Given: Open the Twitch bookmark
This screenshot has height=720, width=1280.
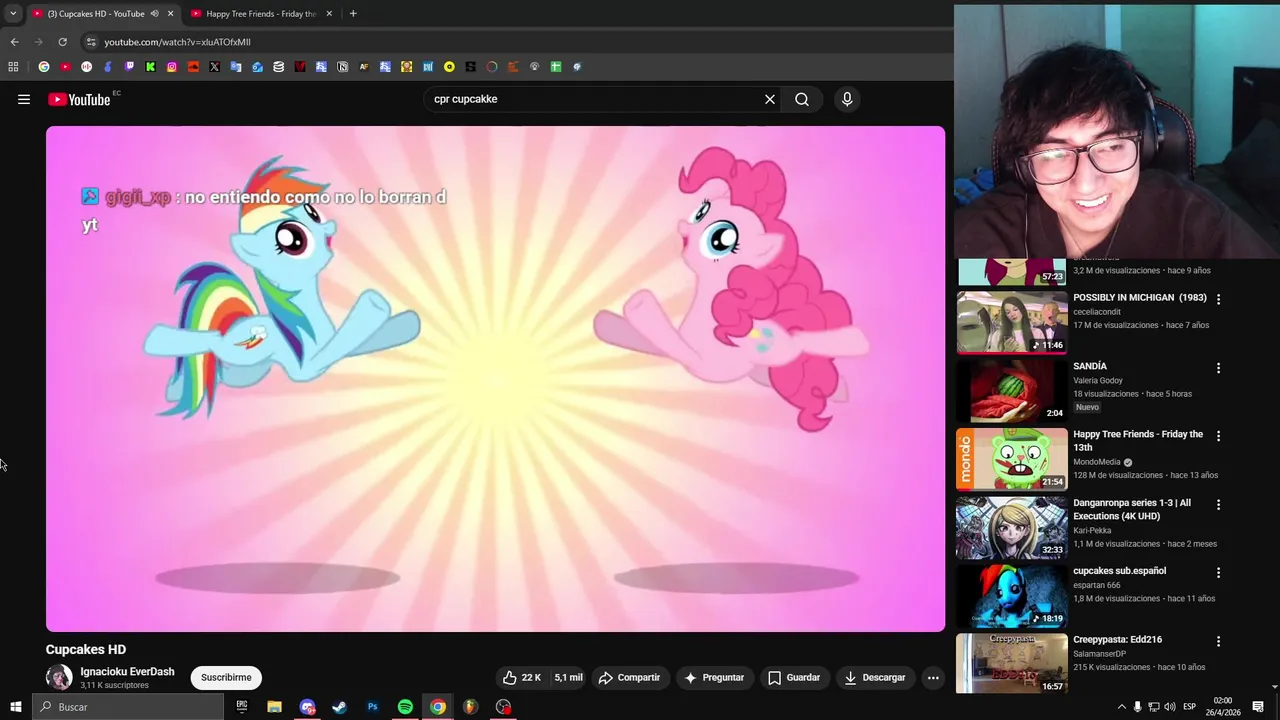Looking at the screenshot, I should 129,67.
